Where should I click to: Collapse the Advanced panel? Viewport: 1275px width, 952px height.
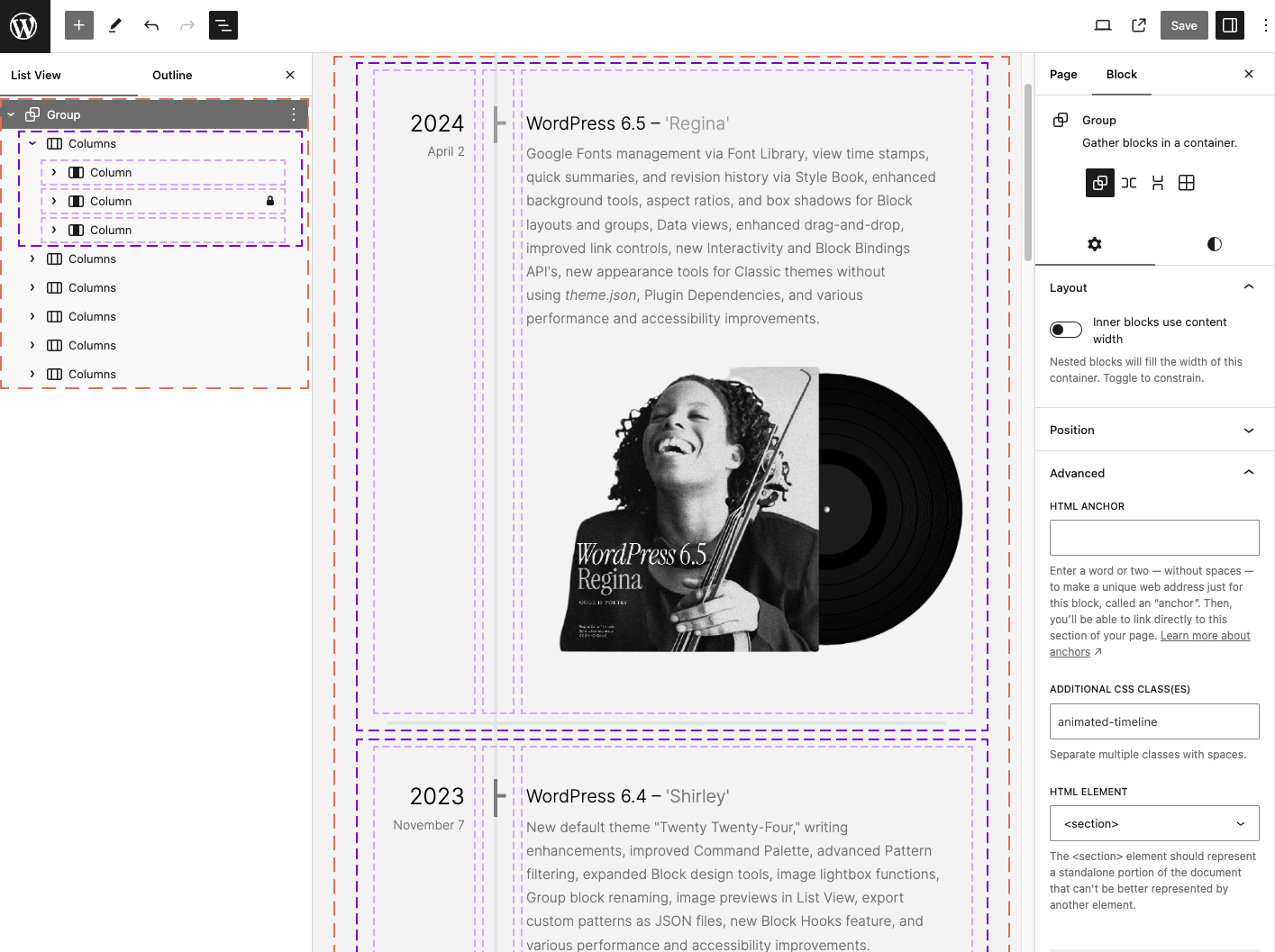[1154, 473]
